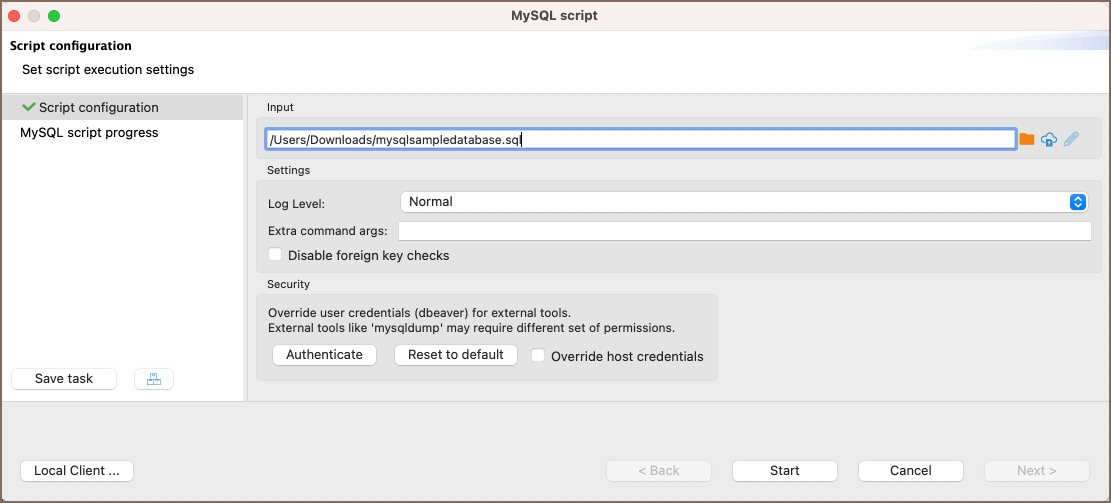
Task: Click the stacked boxes icon next to Save task
Action: click(x=153, y=379)
